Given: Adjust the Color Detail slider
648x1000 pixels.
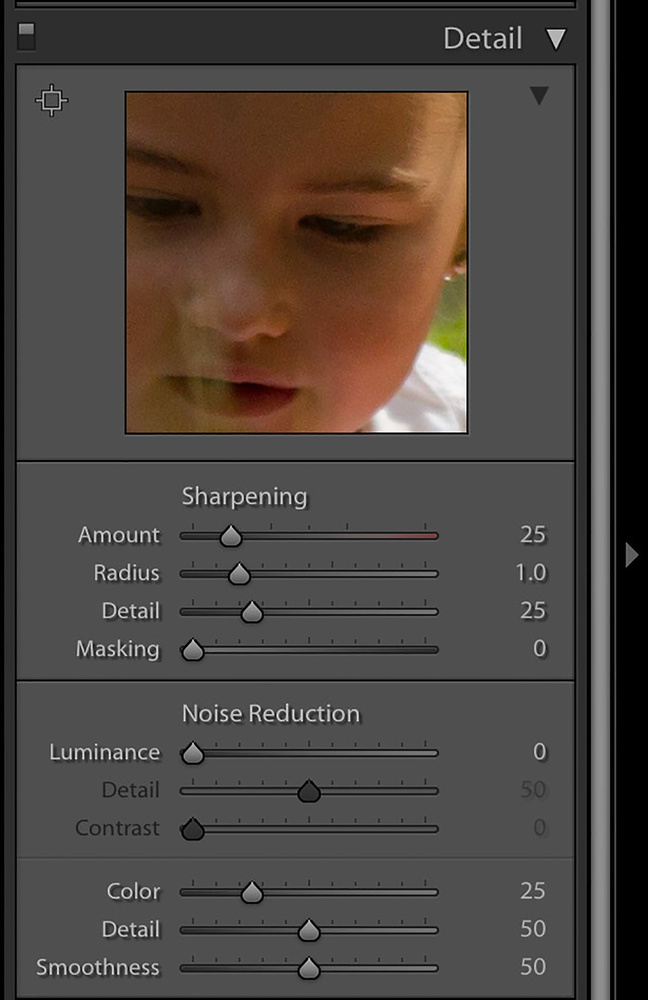Looking at the screenshot, I should 309,930.
